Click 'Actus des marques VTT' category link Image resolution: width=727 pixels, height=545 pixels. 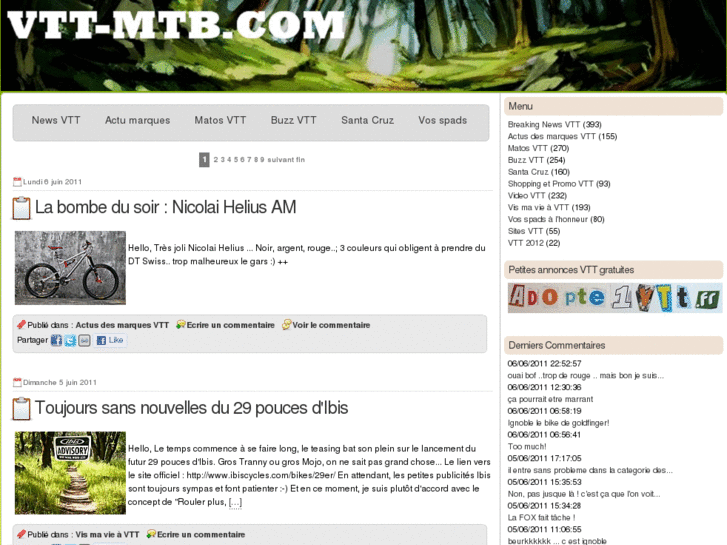pyautogui.click(x=122, y=325)
